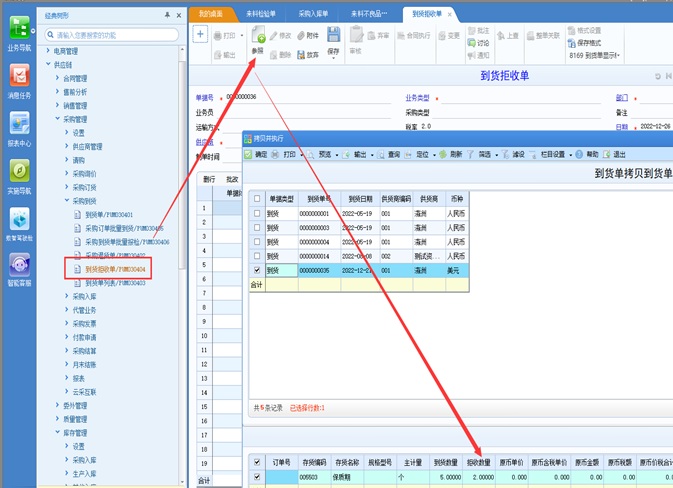Open 输出 dropdown arrow in copy dialog
This screenshot has height=488, width=673.
(372, 155)
